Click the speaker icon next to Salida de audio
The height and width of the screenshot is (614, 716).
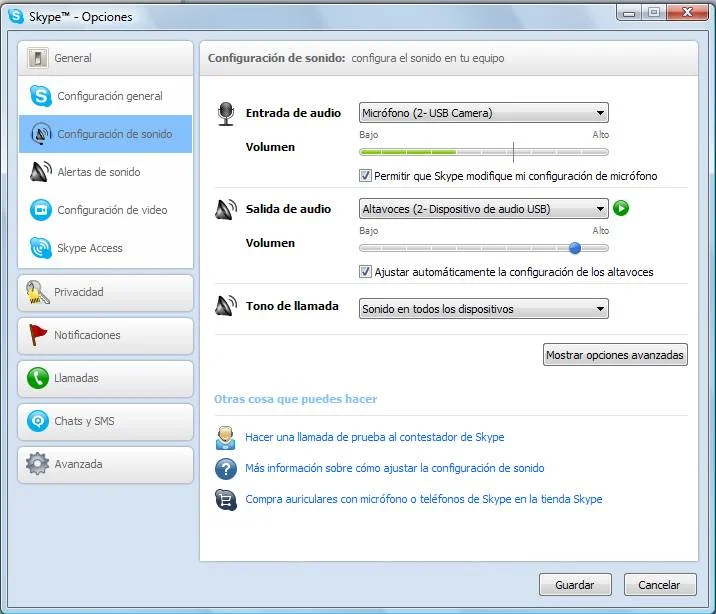click(x=226, y=210)
